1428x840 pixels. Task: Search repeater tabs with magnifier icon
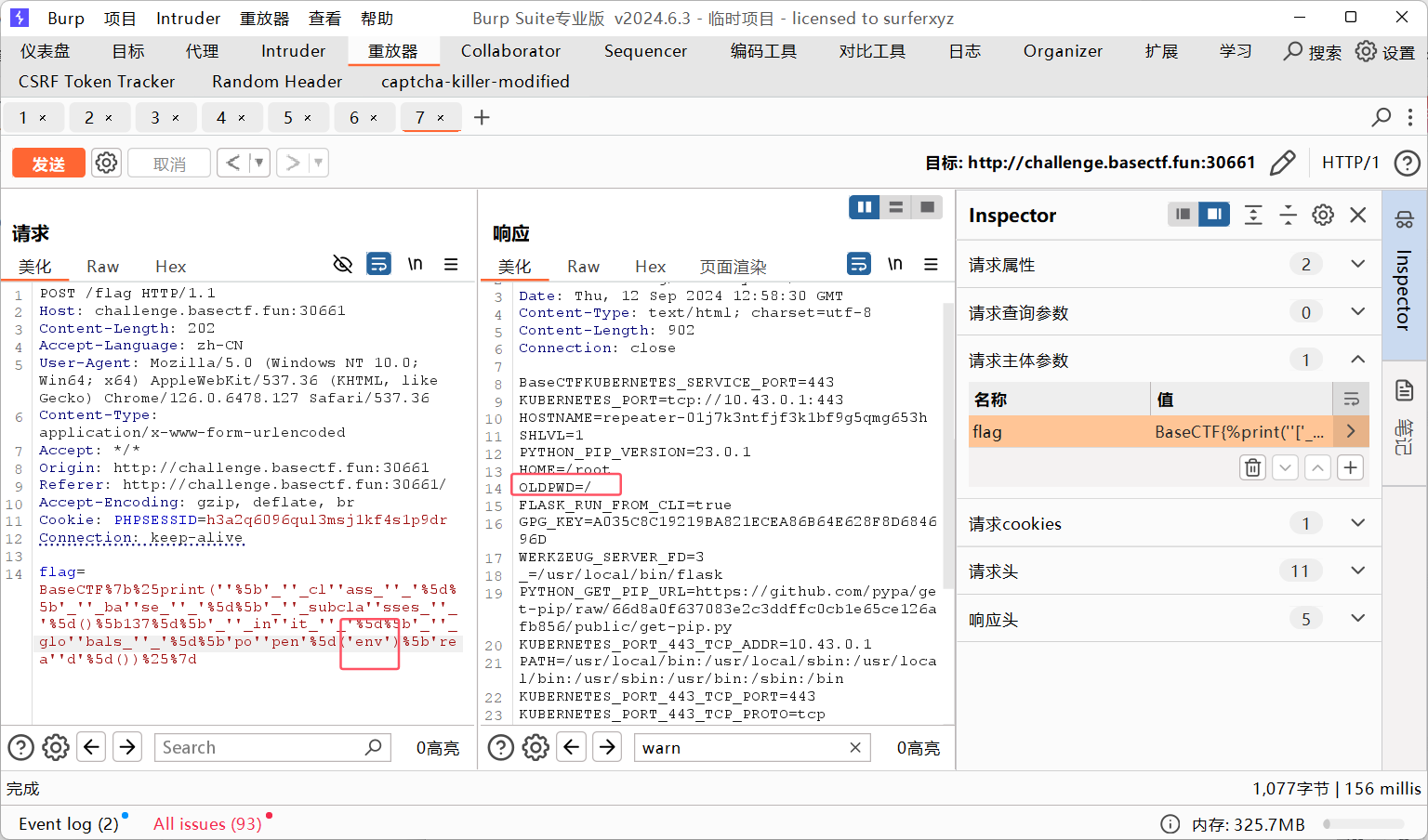[x=1382, y=117]
